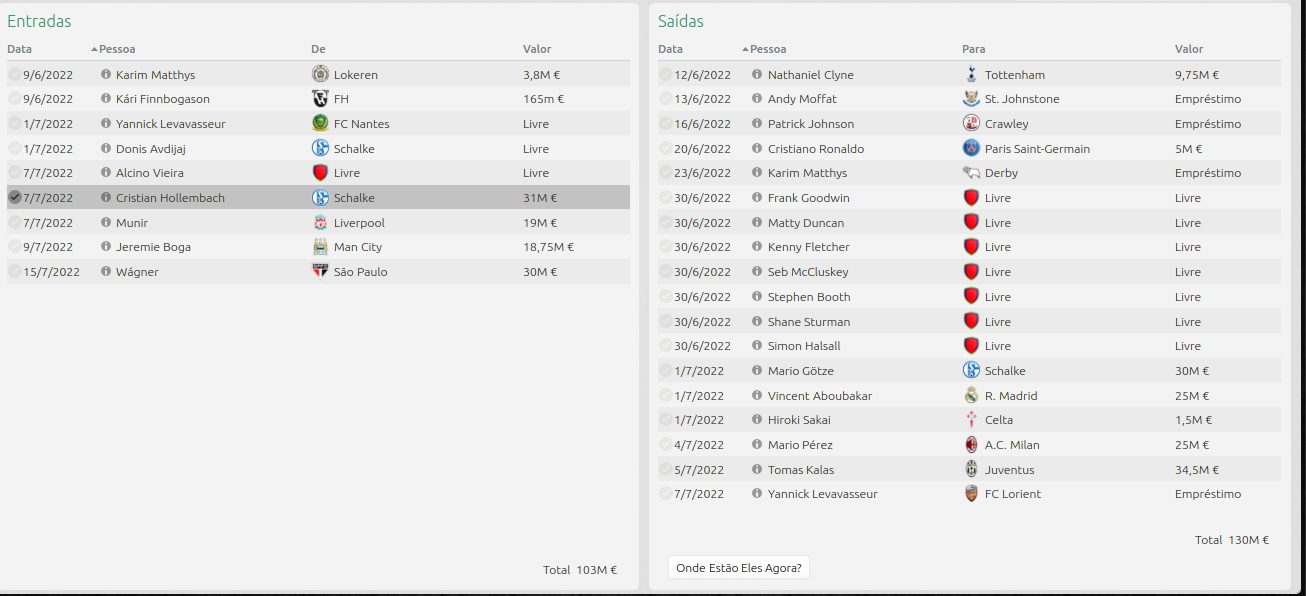Viewport: 1306px width, 596px height.
Task: Open the FC Nantes club badge
Action: 320,123
